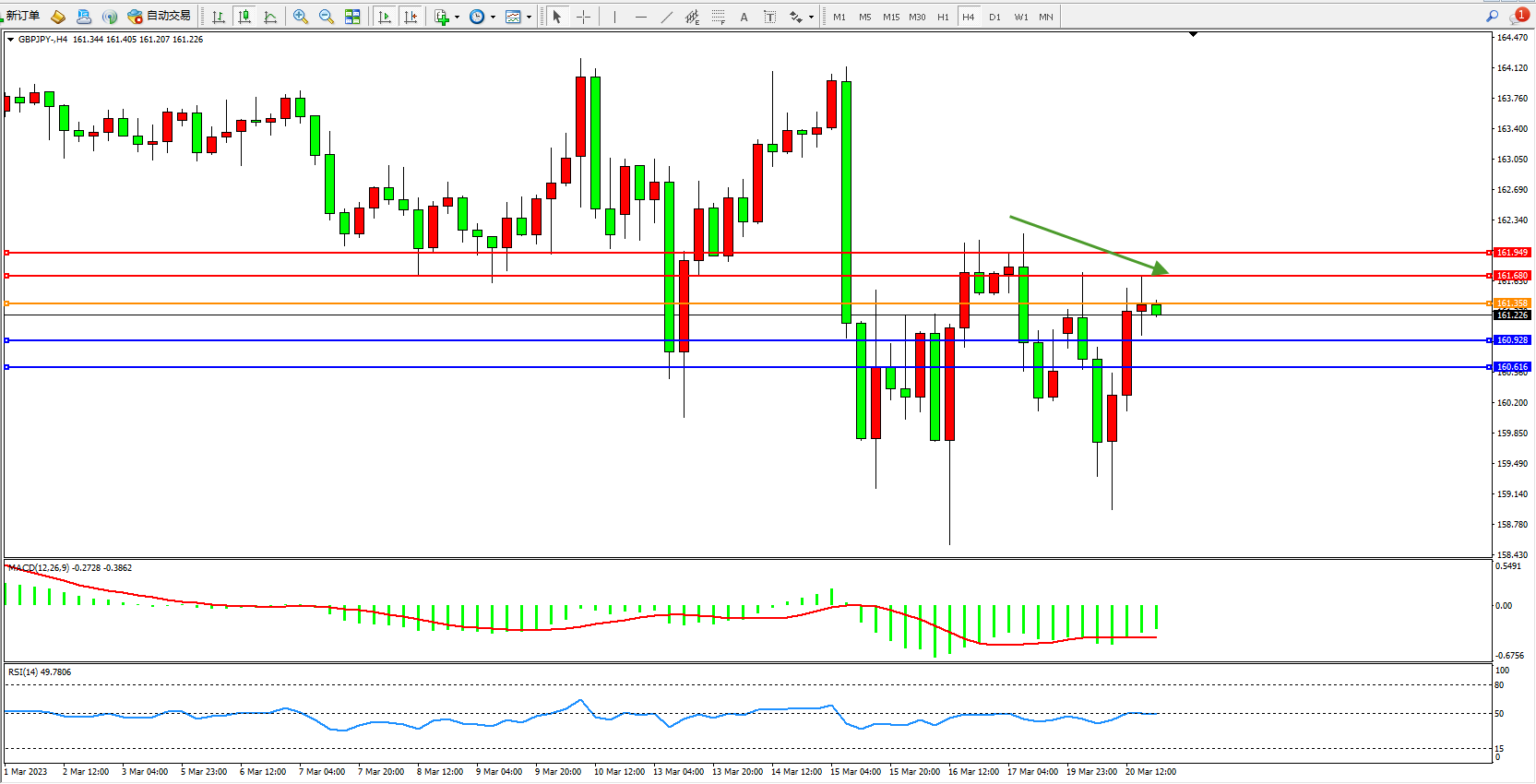The image size is (1536, 784).
Task: Click the 新订单 new order button
Action: click(x=22, y=16)
